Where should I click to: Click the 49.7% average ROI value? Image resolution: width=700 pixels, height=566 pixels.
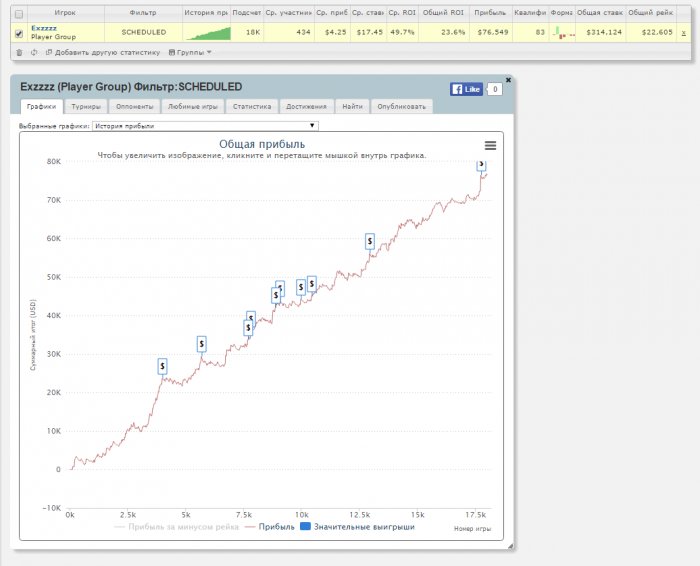pyautogui.click(x=401, y=33)
